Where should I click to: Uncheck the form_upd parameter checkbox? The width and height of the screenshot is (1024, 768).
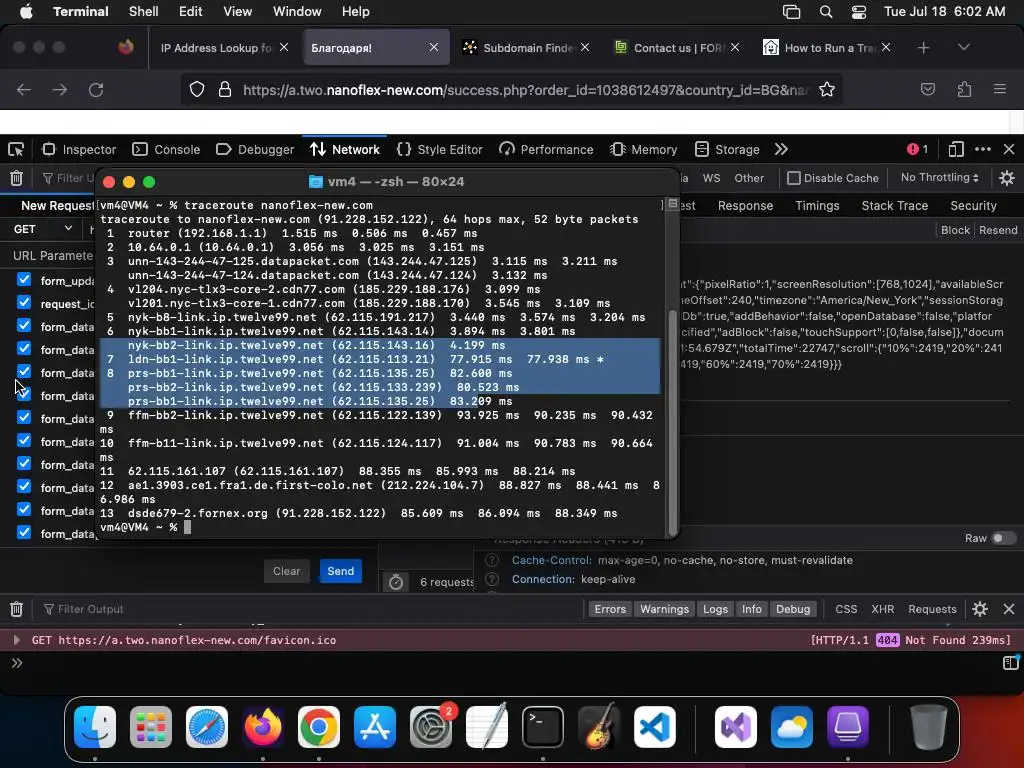[x=24, y=280]
